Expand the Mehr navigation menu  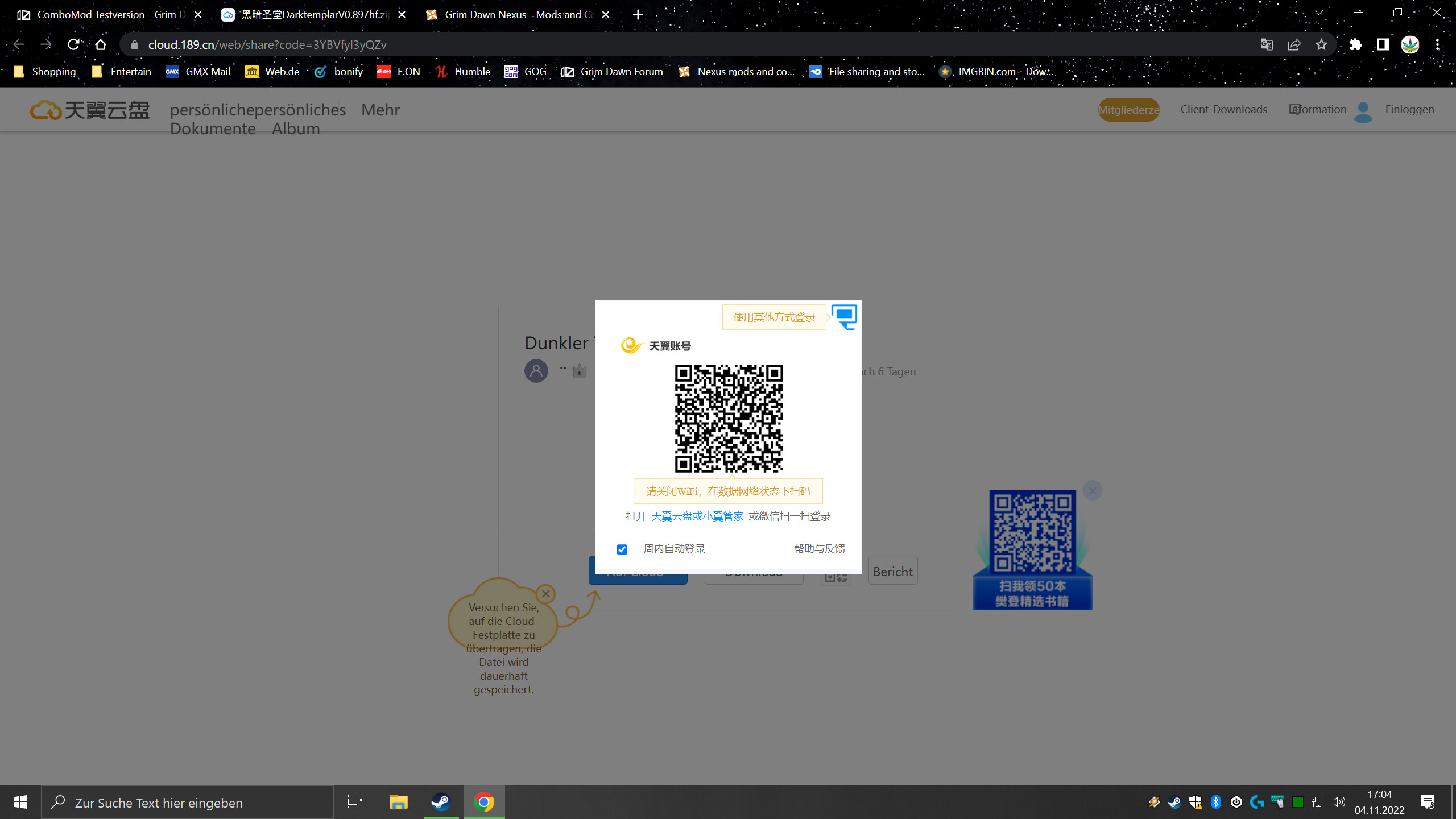[380, 110]
